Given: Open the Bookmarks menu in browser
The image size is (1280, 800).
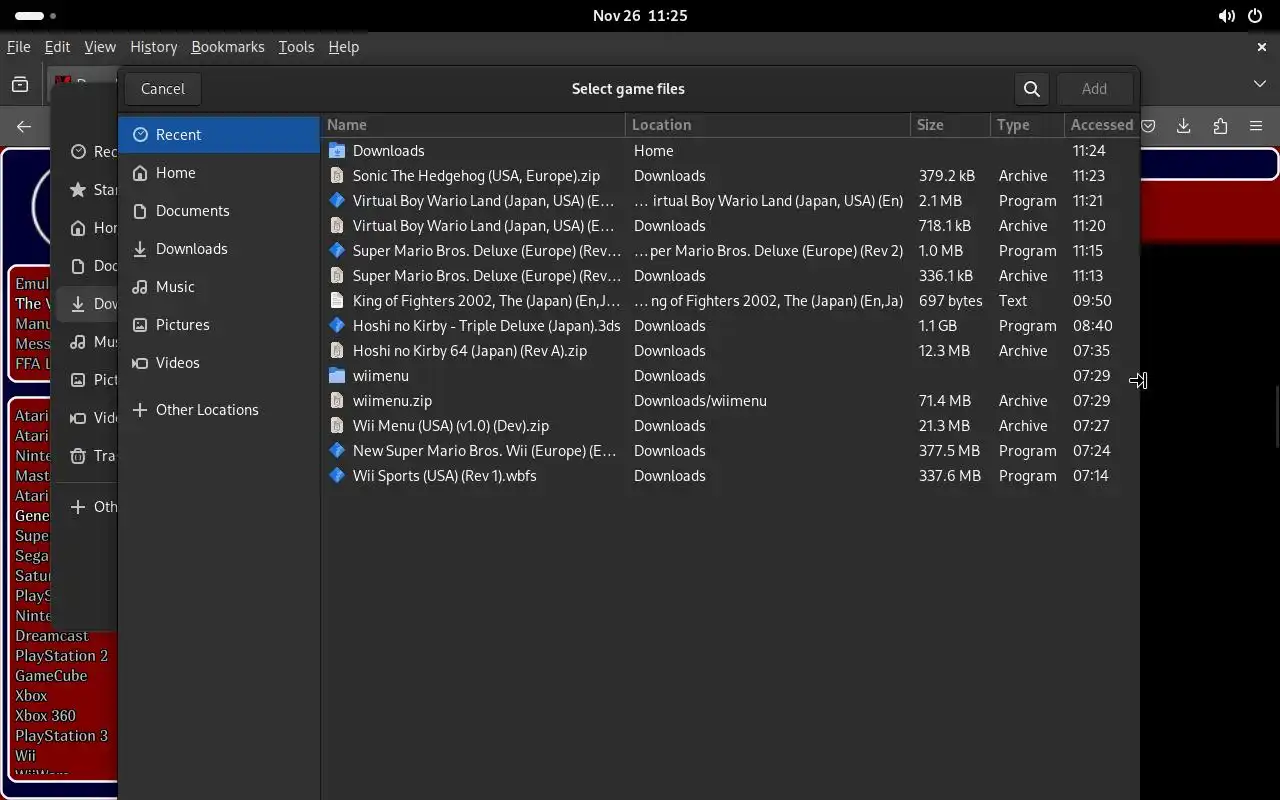Looking at the screenshot, I should pyautogui.click(x=228, y=47).
